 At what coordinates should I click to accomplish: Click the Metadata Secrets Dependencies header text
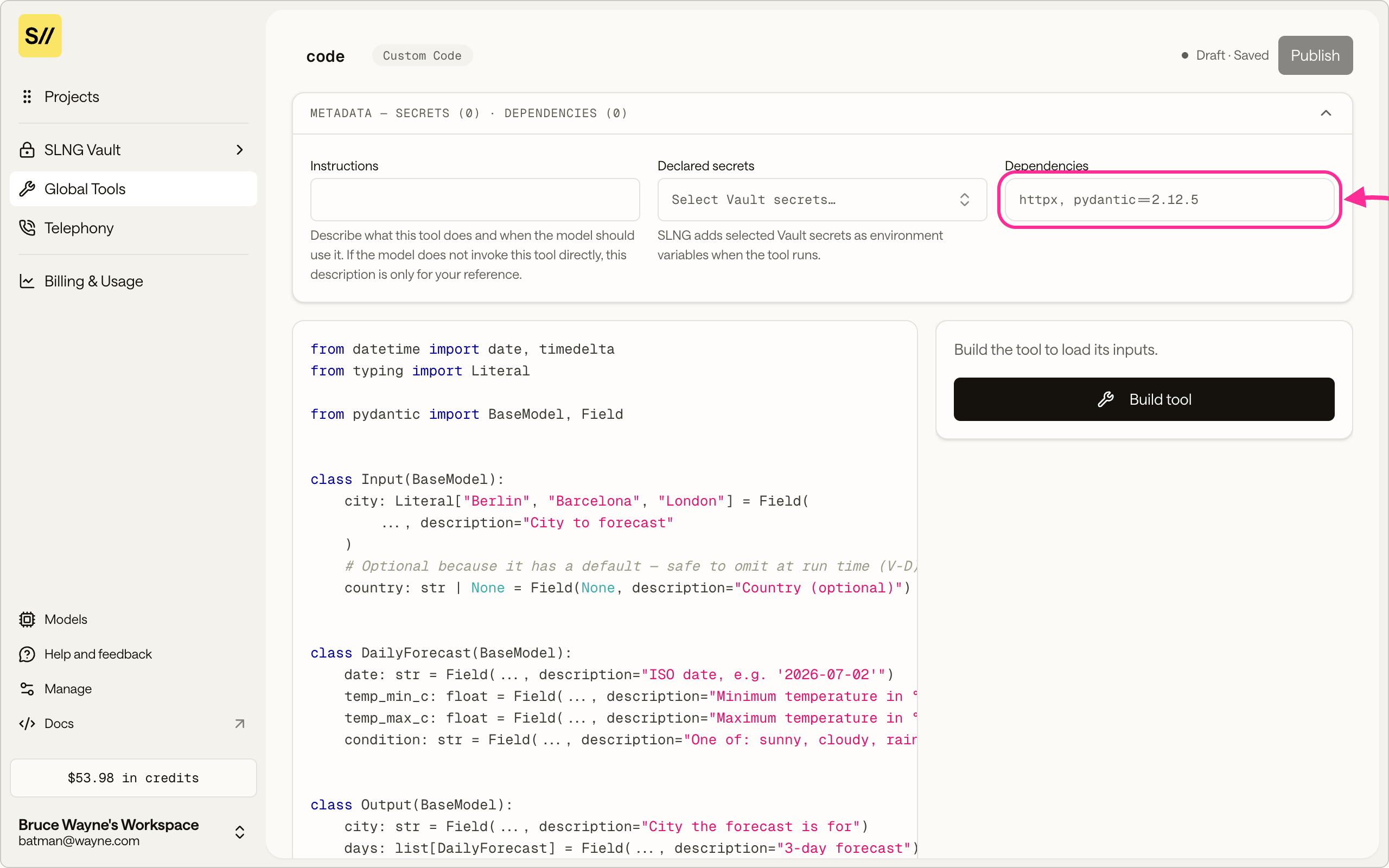(x=468, y=113)
